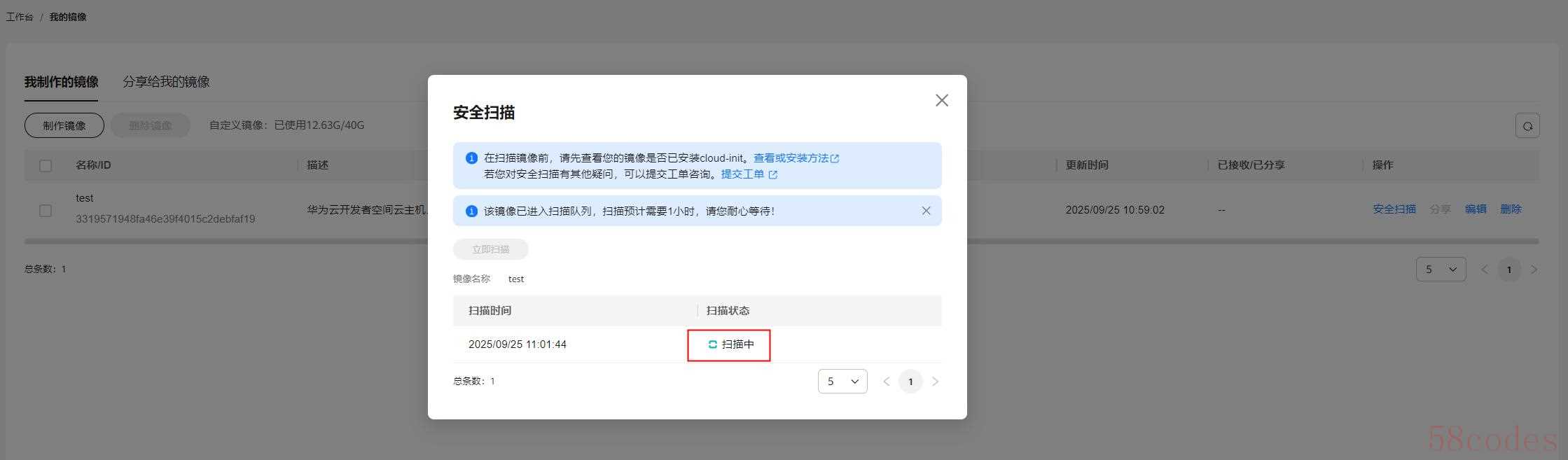Image resolution: width=1568 pixels, height=460 pixels.
Task: Open the page size dropdown in dialog
Action: point(842,382)
